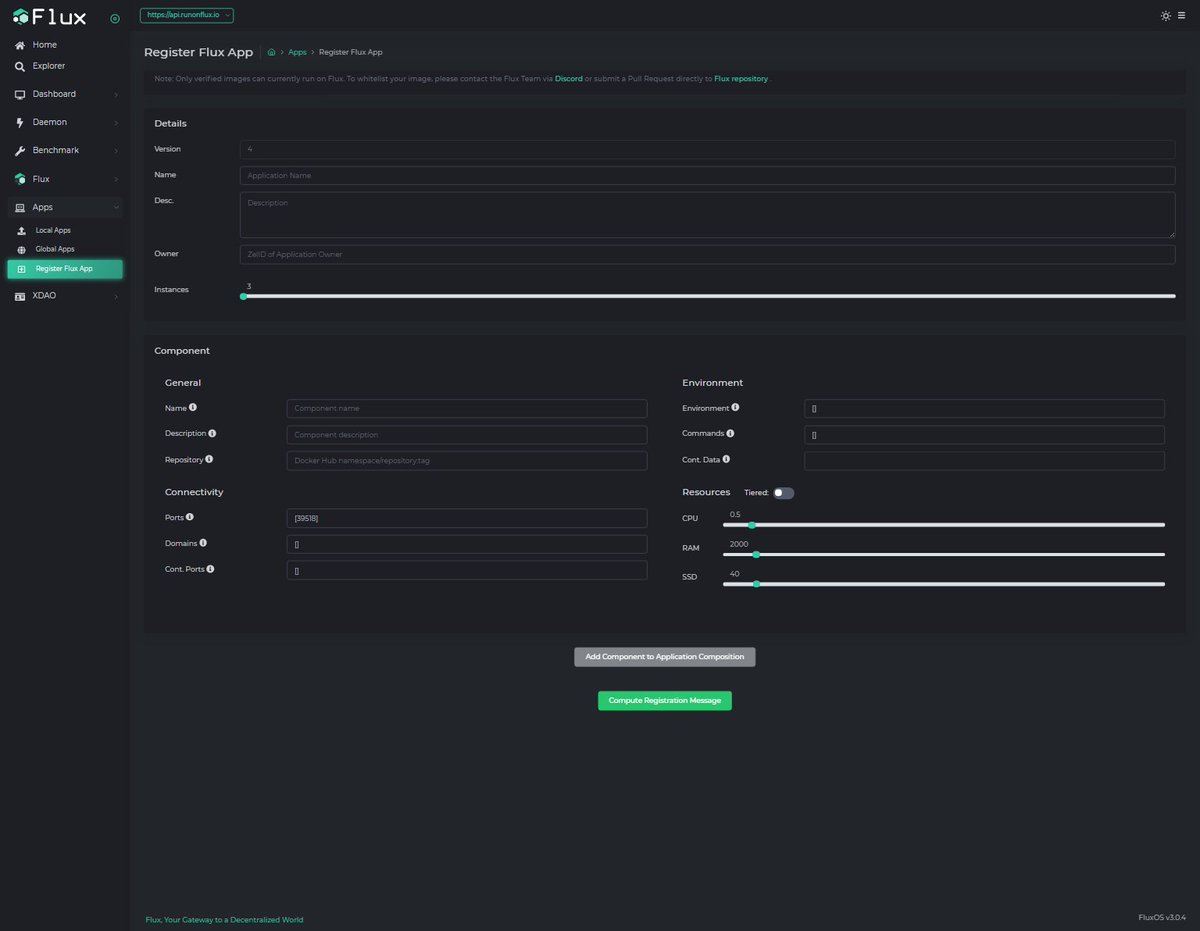Screen dimensions: 1200x931
Task: Click the Home house icon in sidebar
Action: point(20,45)
